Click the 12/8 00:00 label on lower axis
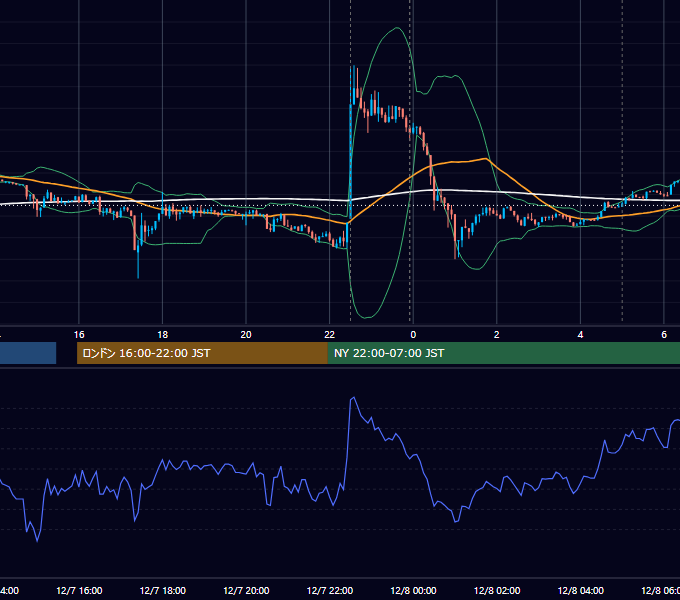Screen dimensions: 680x600 pos(413,591)
